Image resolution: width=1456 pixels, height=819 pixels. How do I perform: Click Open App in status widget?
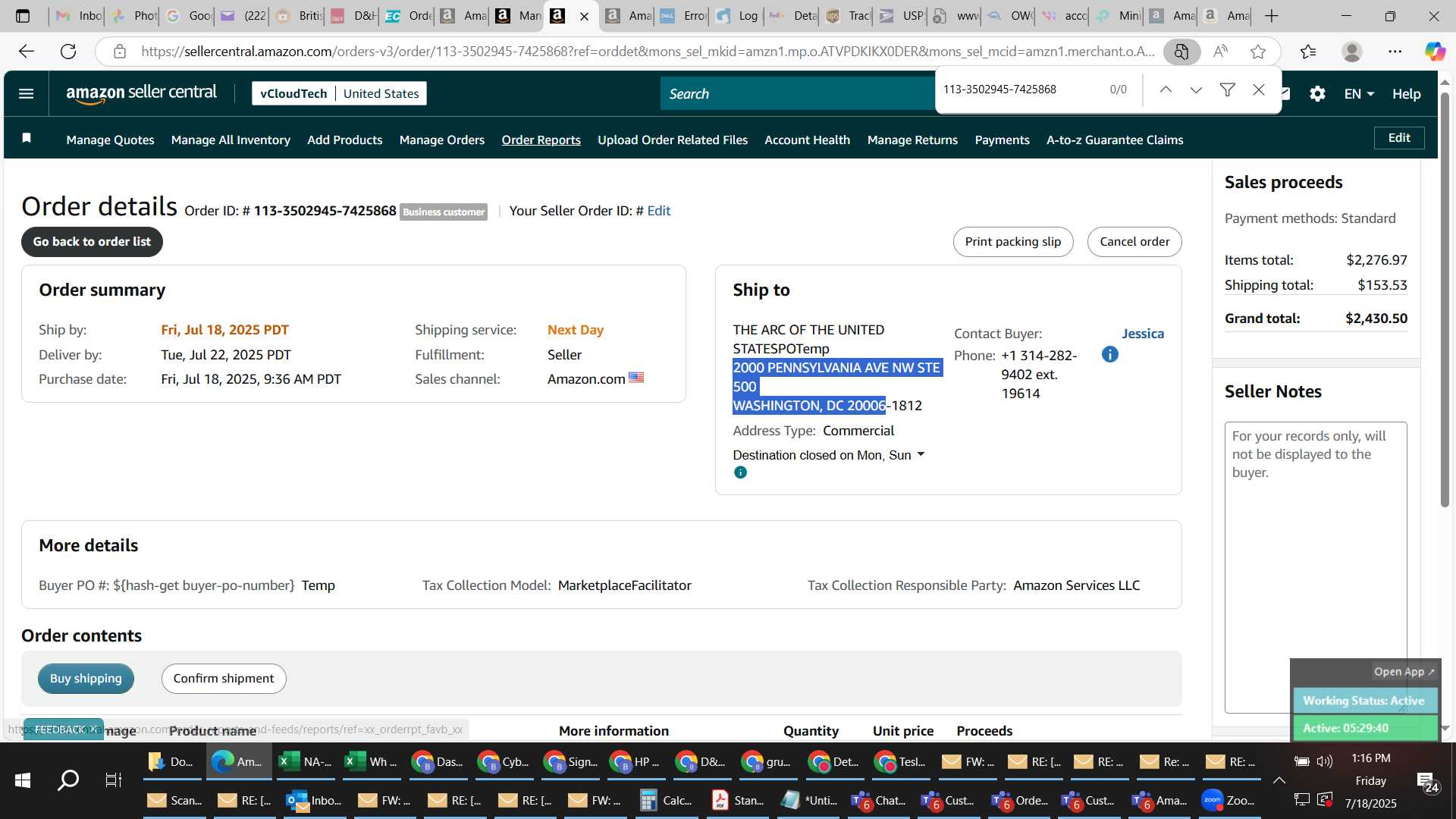click(x=1404, y=672)
